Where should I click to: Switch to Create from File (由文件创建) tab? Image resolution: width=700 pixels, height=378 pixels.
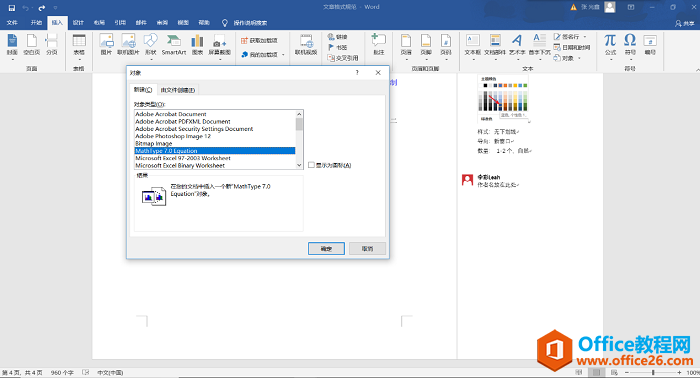[x=178, y=90]
